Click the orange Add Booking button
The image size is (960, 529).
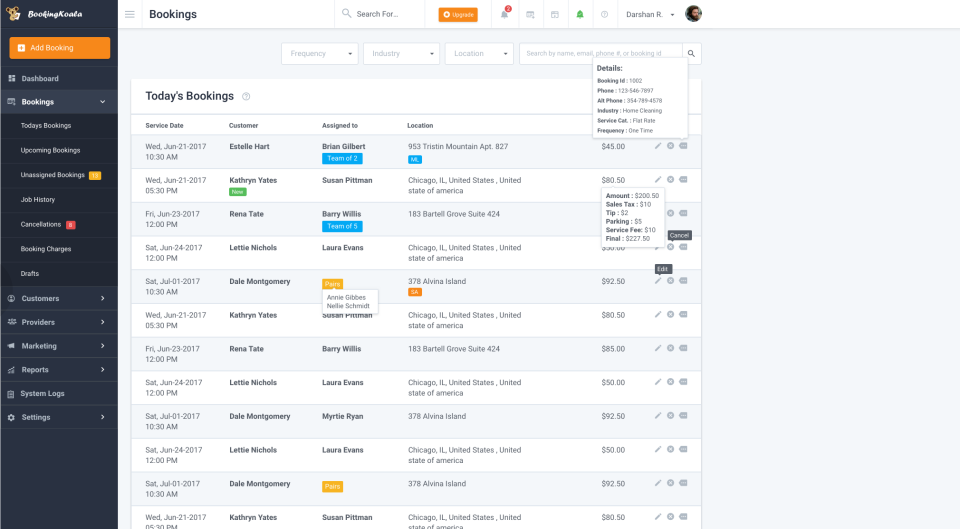[x=60, y=48]
